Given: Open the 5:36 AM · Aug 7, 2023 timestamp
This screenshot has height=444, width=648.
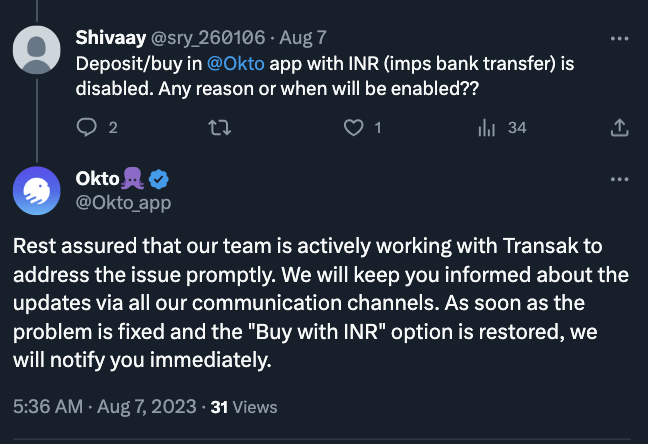Looking at the screenshot, I should click(x=103, y=407).
